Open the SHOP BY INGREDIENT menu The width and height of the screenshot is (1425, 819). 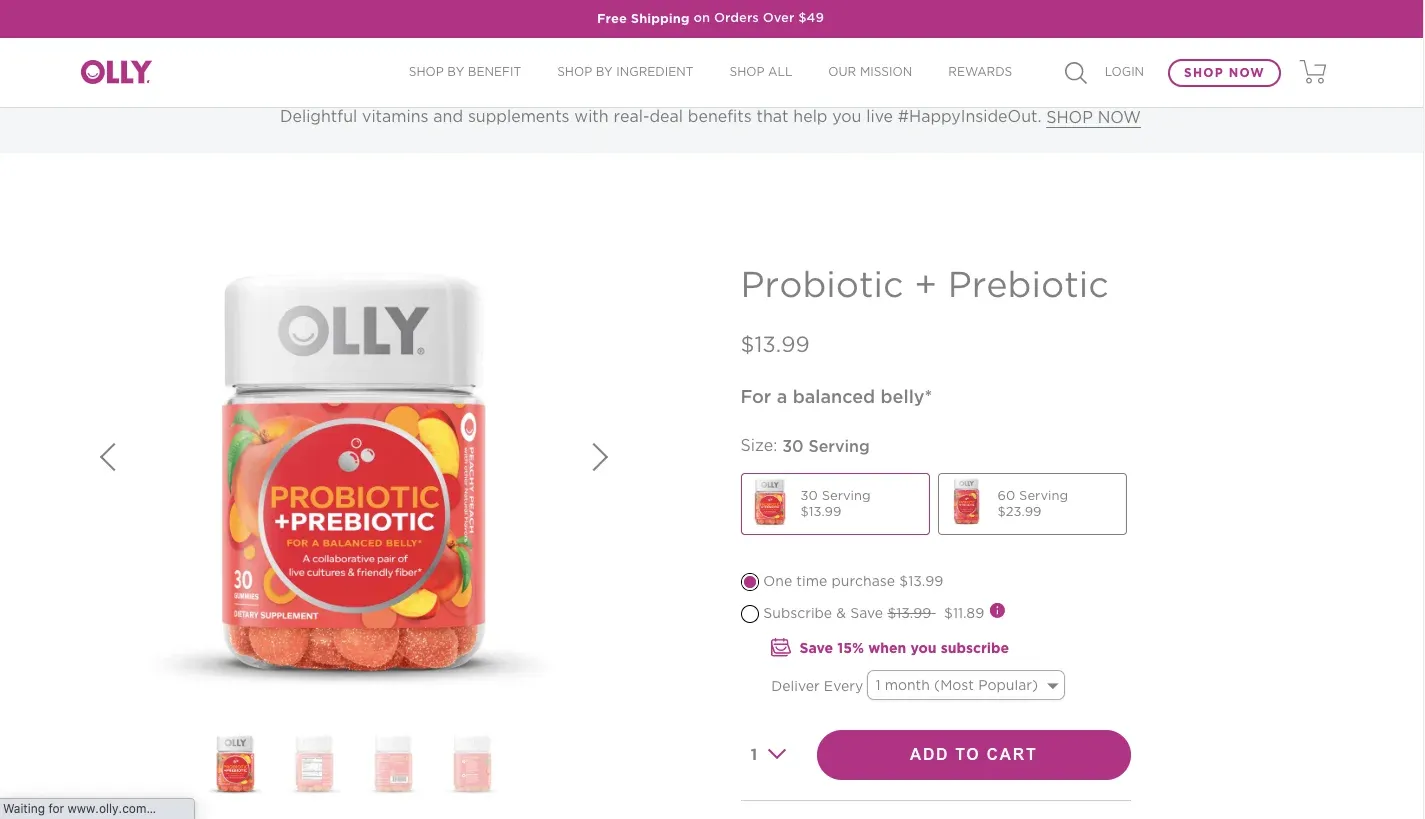(x=625, y=71)
